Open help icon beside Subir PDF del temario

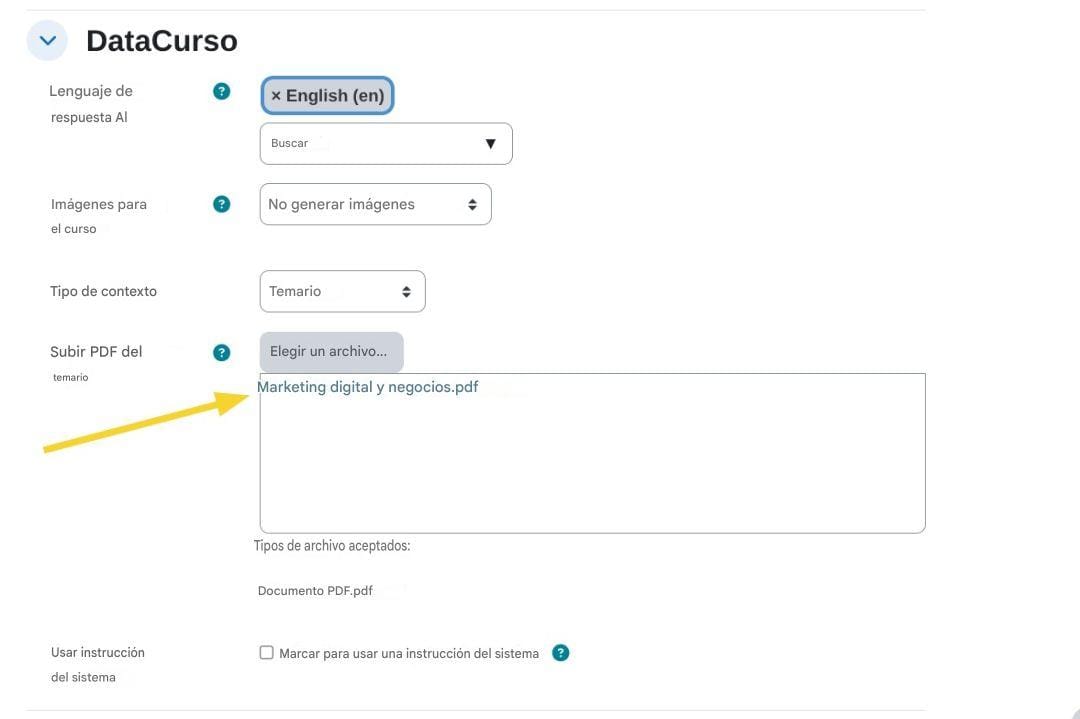coord(222,352)
